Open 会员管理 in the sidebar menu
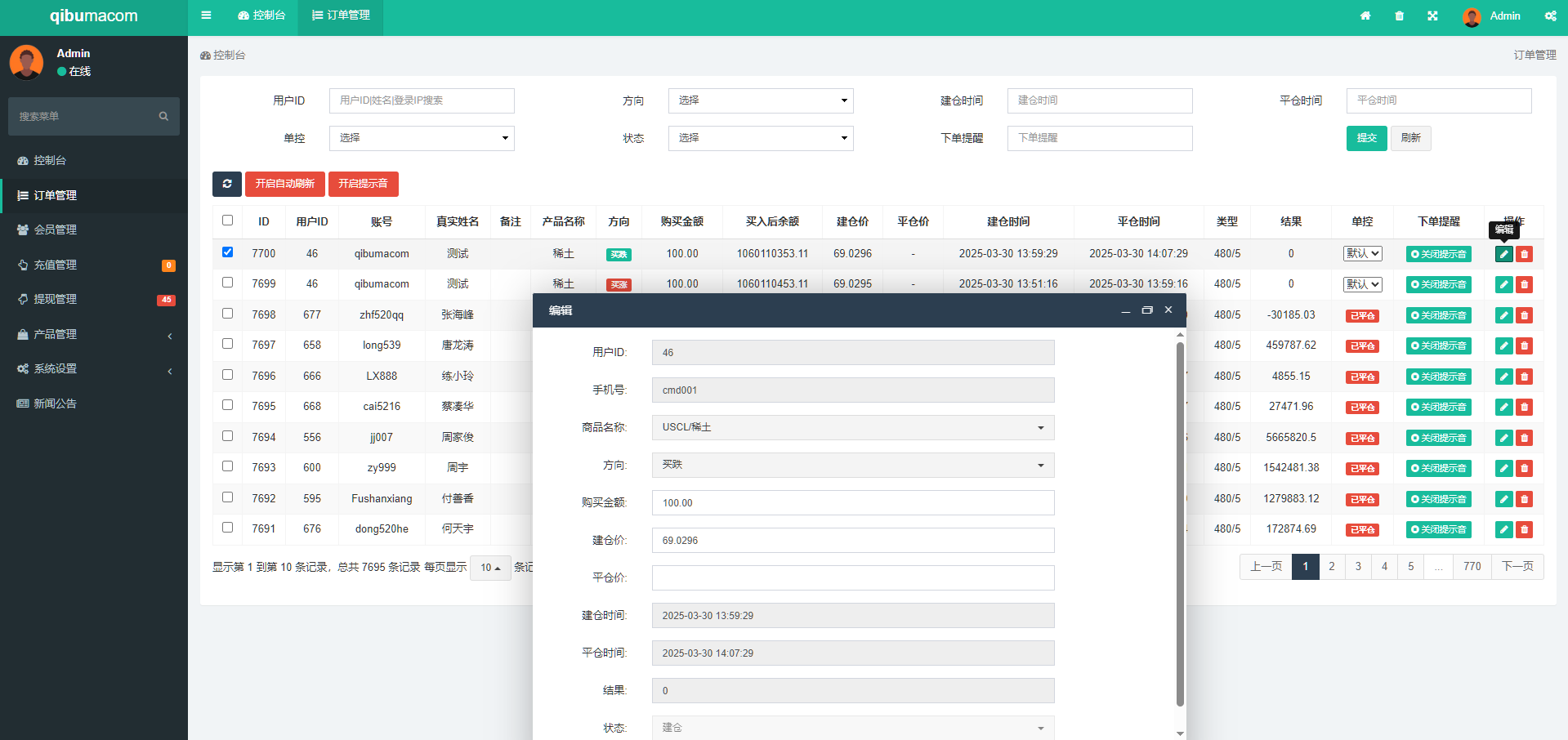Viewport: 1568px width, 740px height. (55, 230)
